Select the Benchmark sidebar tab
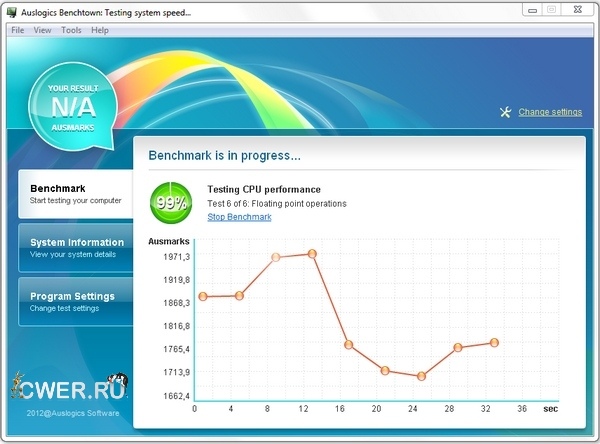The image size is (600, 444). [x=75, y=193]
